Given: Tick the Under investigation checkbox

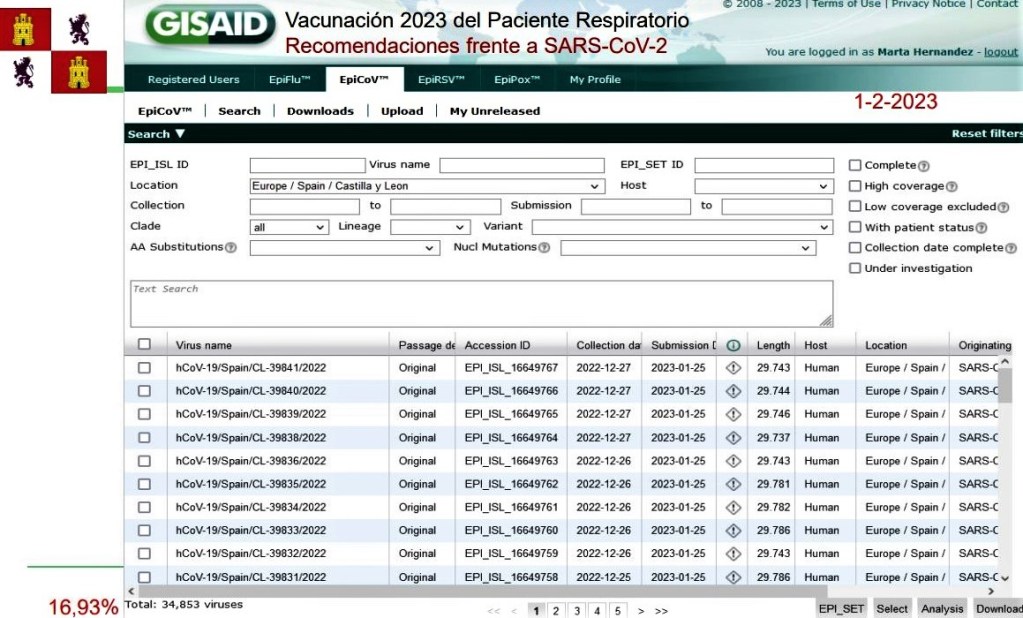Looking at the screenshot, I should click(855, 268).
